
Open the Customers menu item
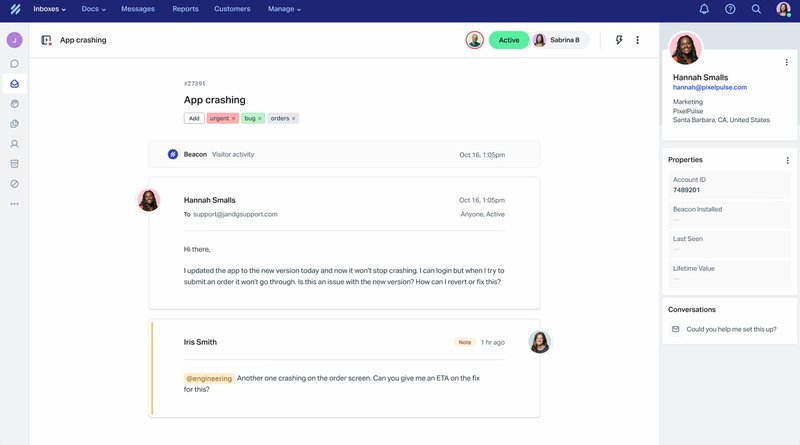[232, 9]
